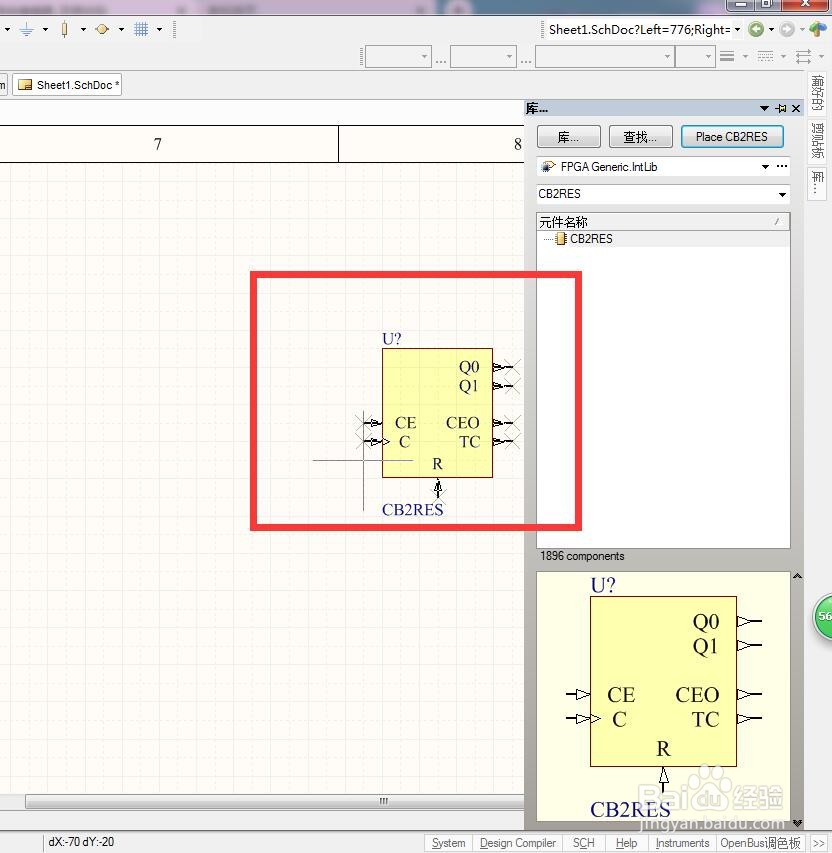Open the 剪贴板 side panel tab
This screenshot has height=853, width=832.
tap(817, 140)
